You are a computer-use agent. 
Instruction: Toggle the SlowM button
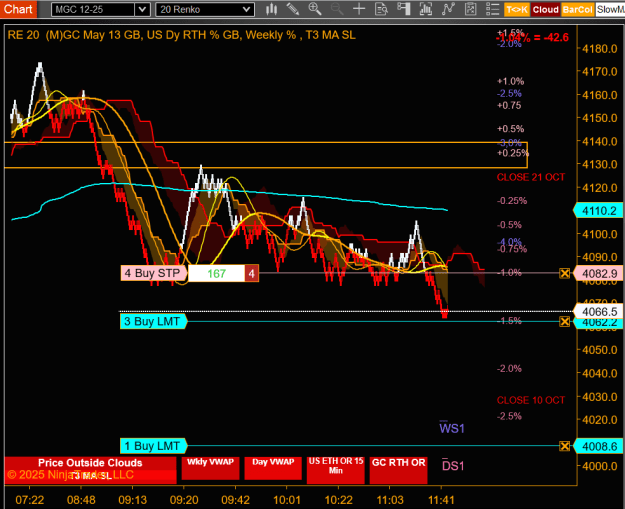click(x=610, y=10)
